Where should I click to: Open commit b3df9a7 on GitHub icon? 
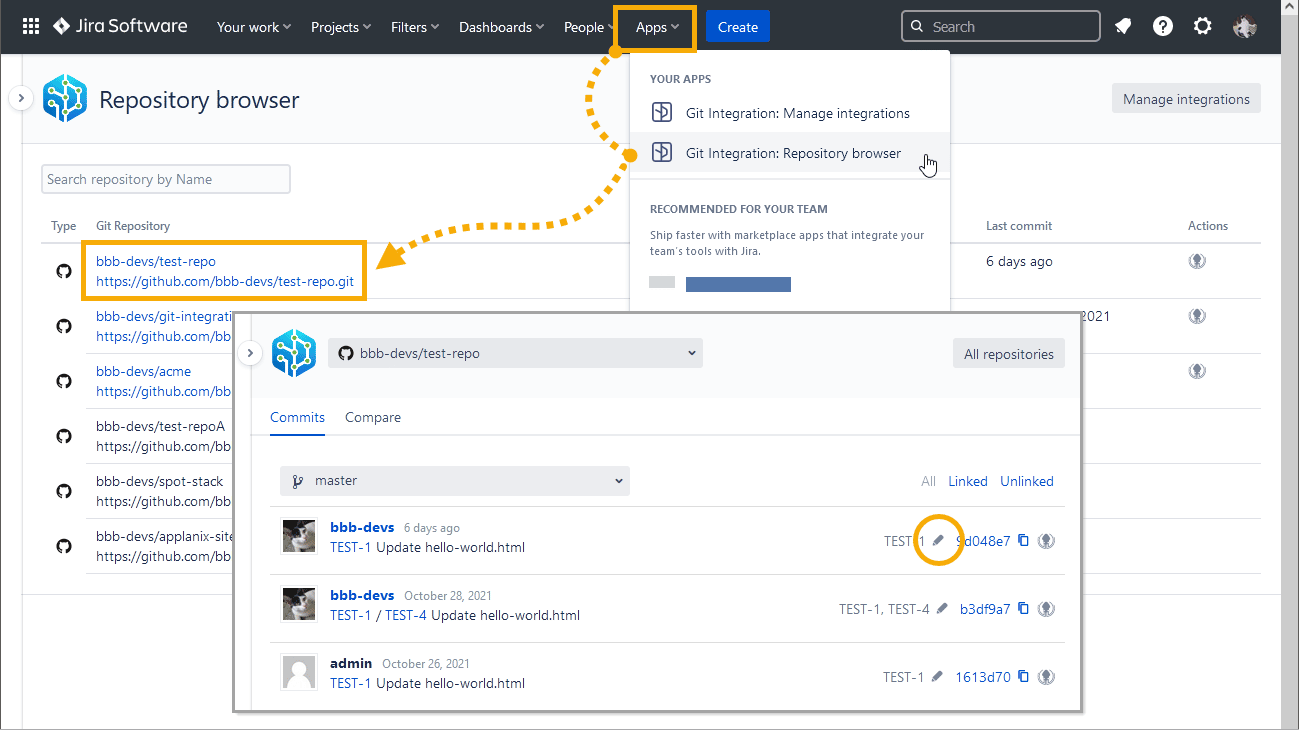pos(1046,609)
